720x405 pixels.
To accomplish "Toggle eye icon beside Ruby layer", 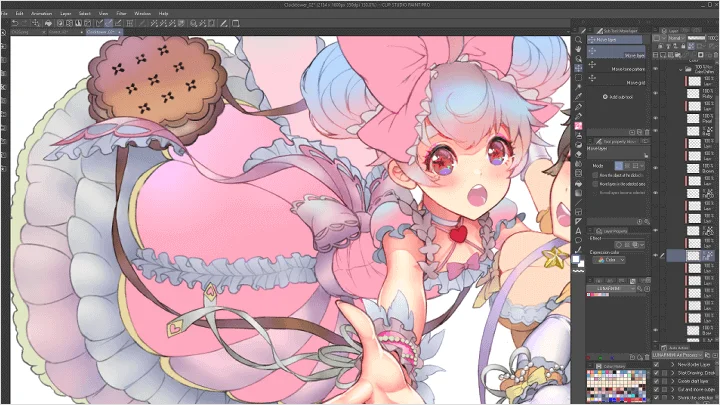I will (x=656, y=94).
